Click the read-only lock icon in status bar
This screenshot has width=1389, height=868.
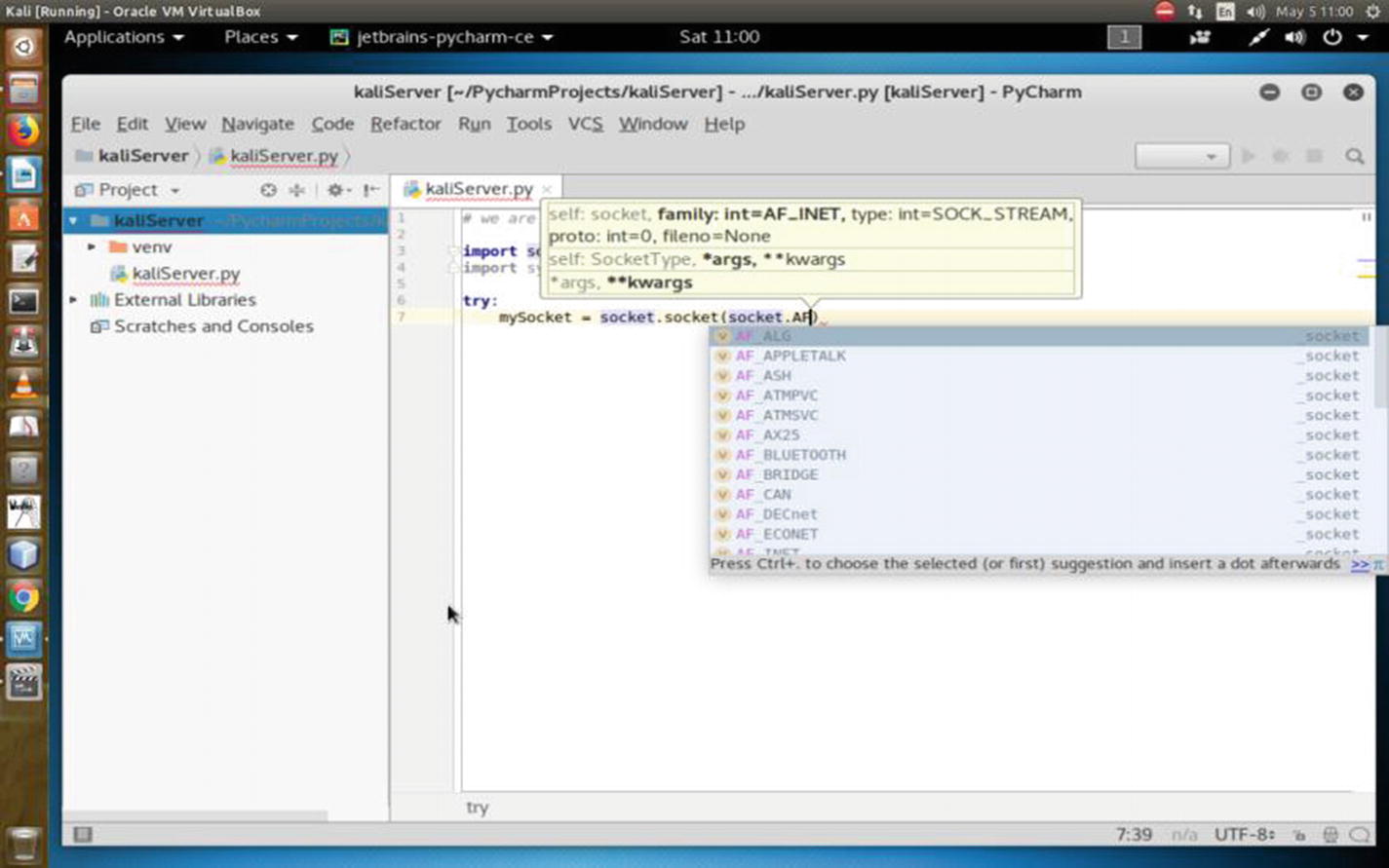pyautogui.click(x=1299, y=835)
